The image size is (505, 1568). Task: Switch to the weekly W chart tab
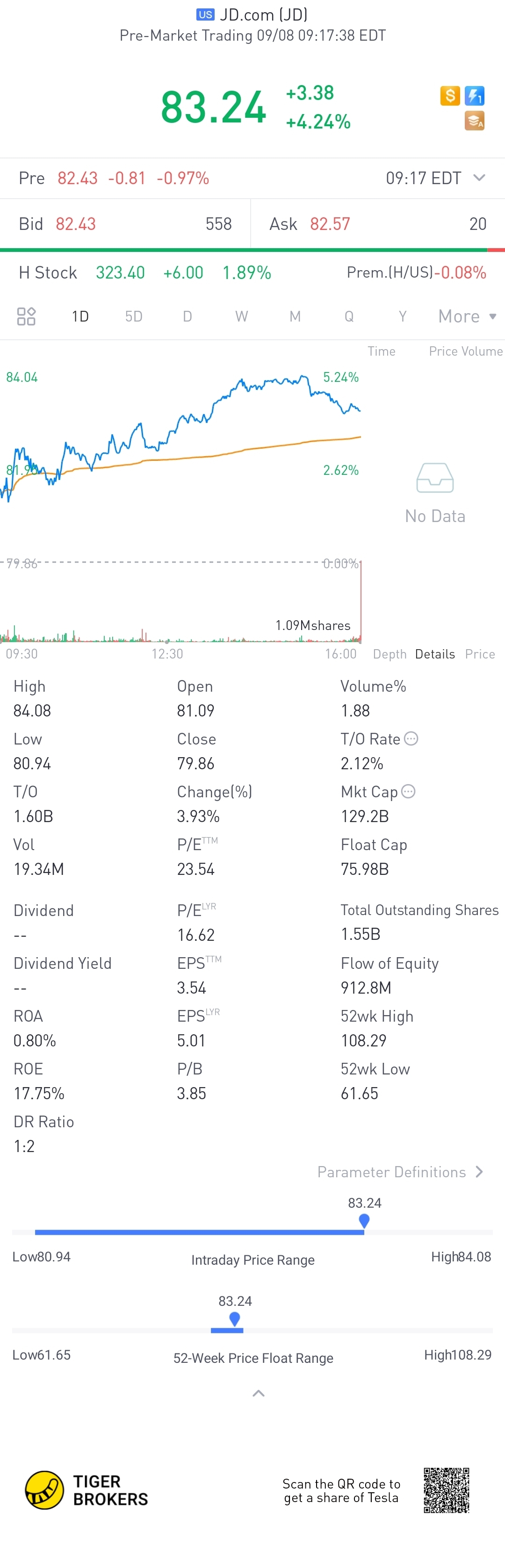[242, 316]
